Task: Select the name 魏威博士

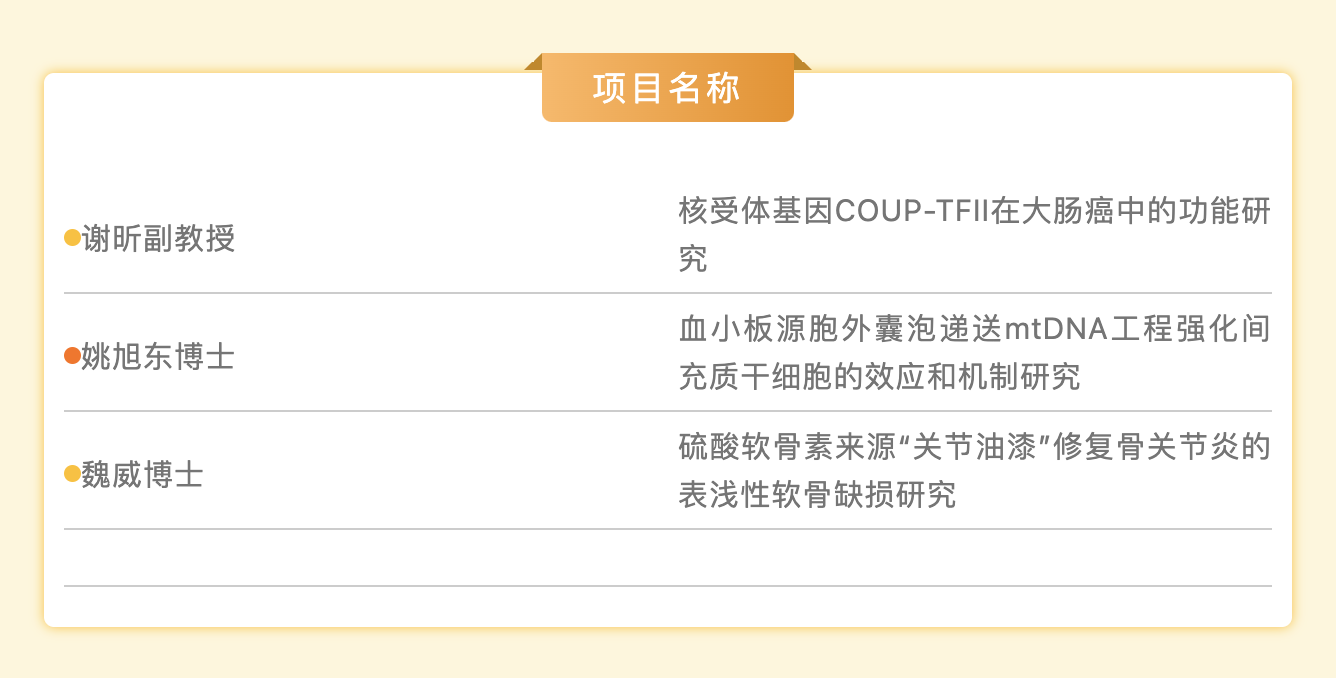Action: click(142, 474)
